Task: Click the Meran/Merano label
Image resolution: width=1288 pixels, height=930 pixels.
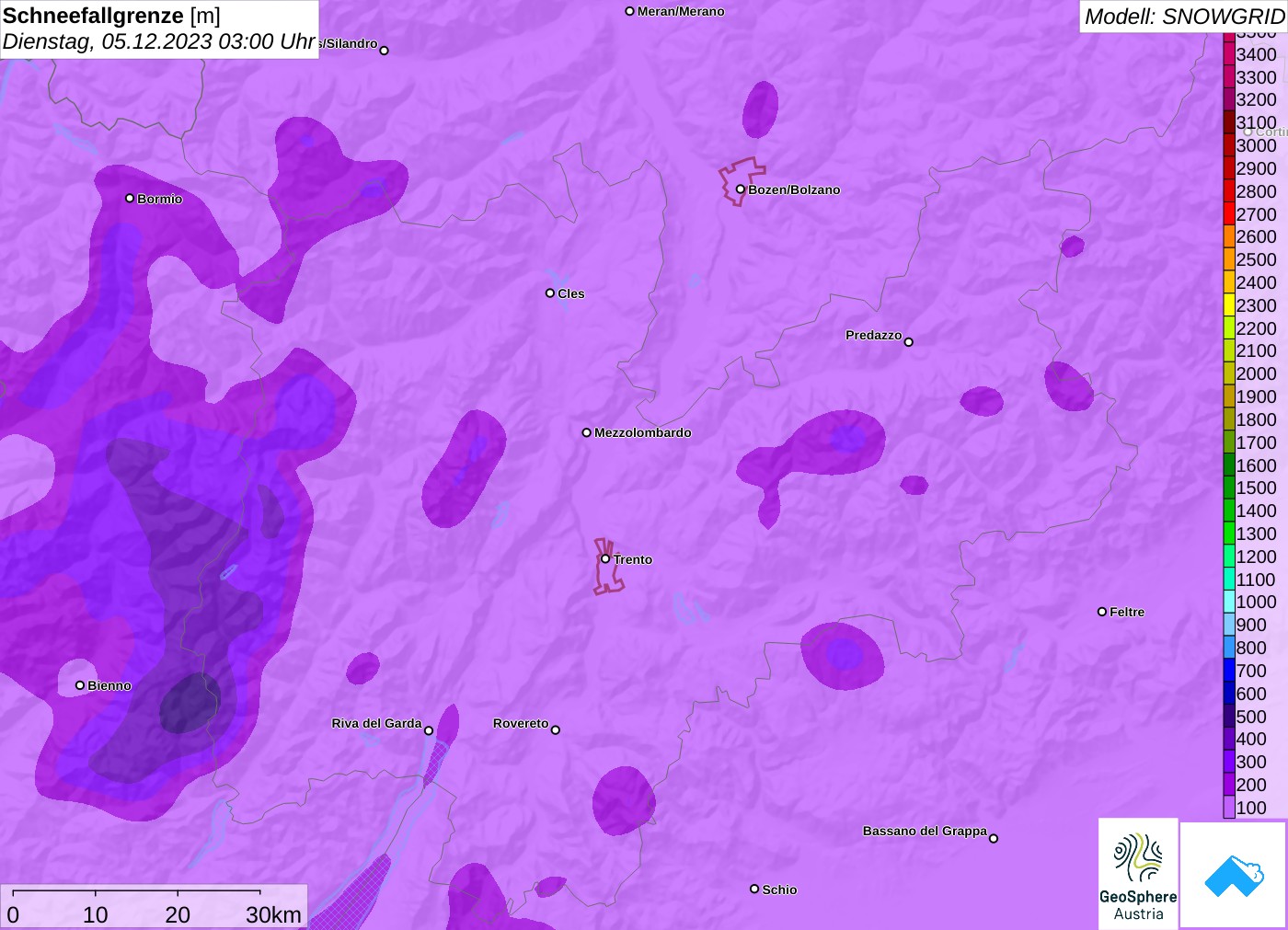Action: [x=681, y=11]
